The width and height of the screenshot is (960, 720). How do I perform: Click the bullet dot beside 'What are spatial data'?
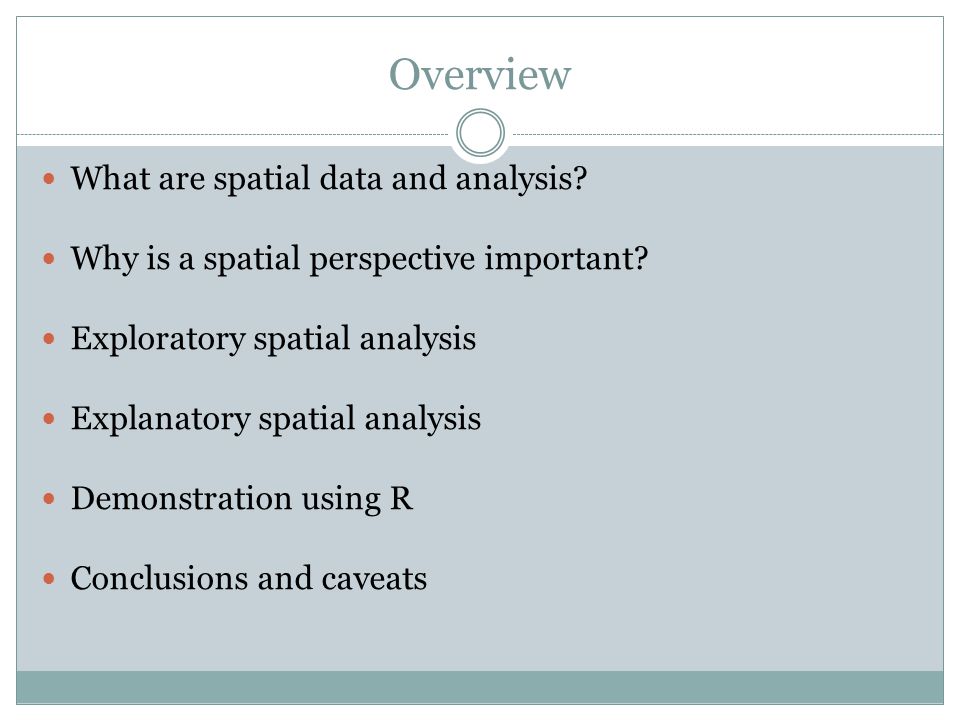point(49,179)
